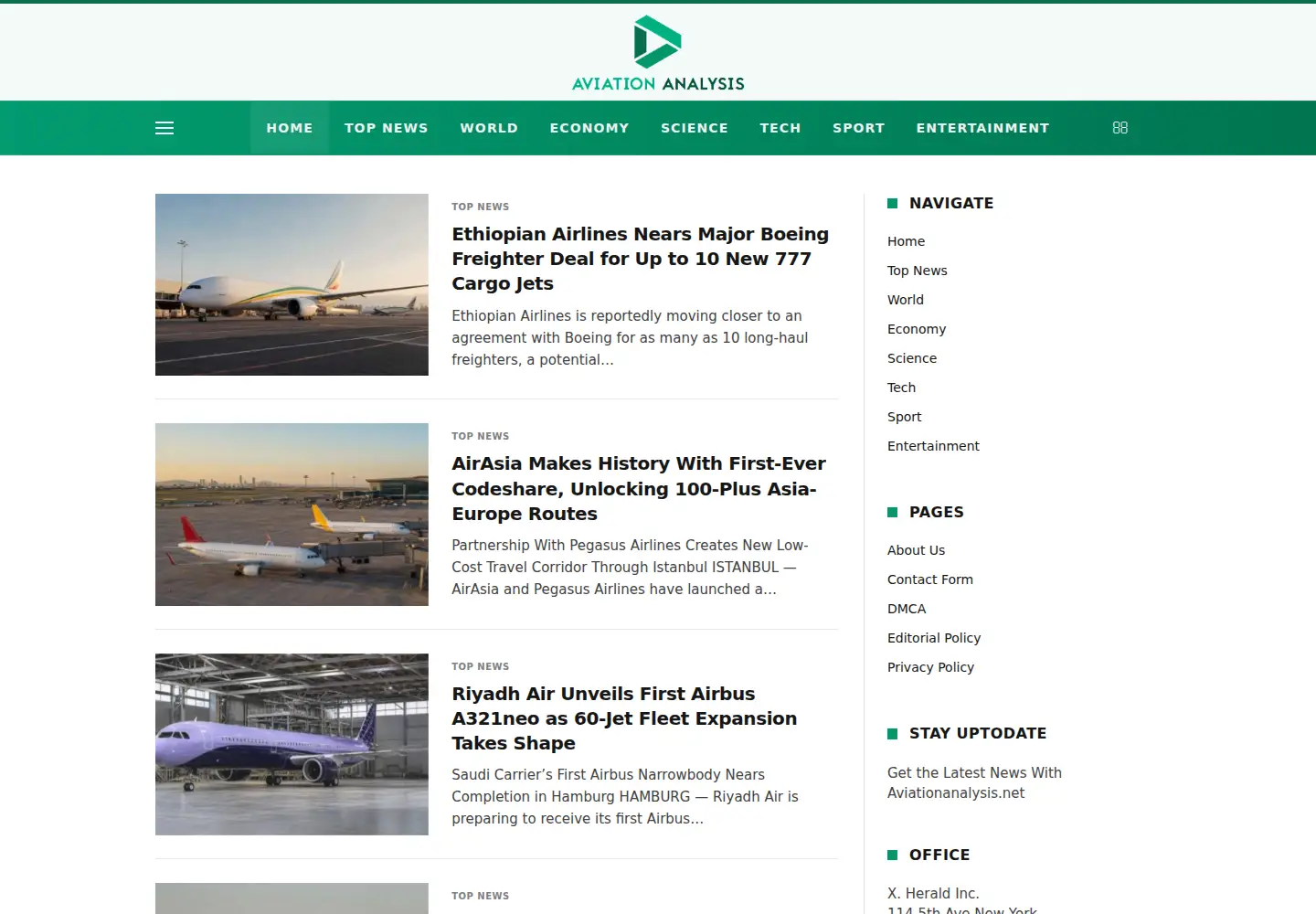Click Top News tag above Riyadh Air article
This screenshot has height=914, width=1316.
point(481,666)
